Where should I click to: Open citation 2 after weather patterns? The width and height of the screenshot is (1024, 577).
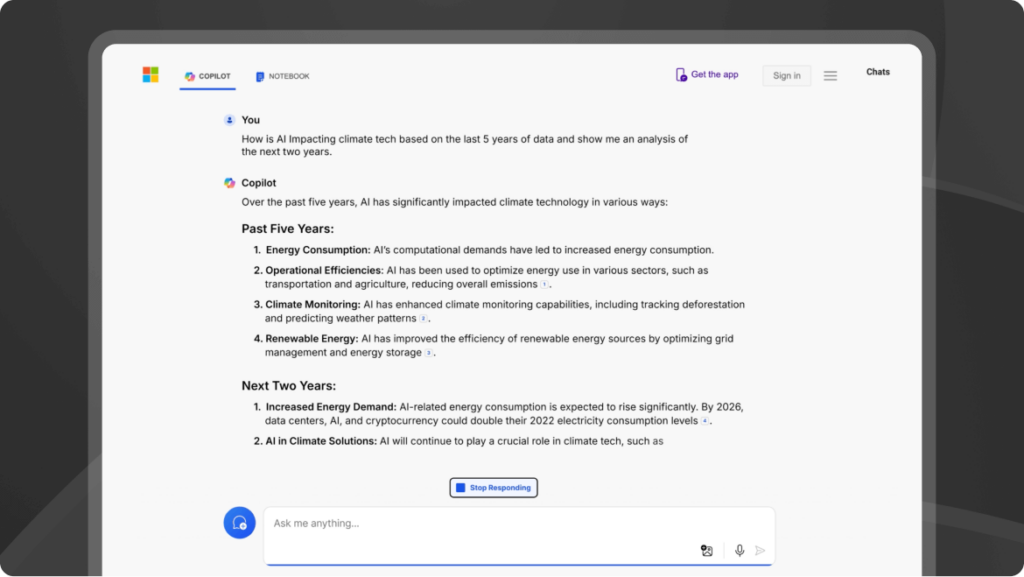(x=423, y=319)
